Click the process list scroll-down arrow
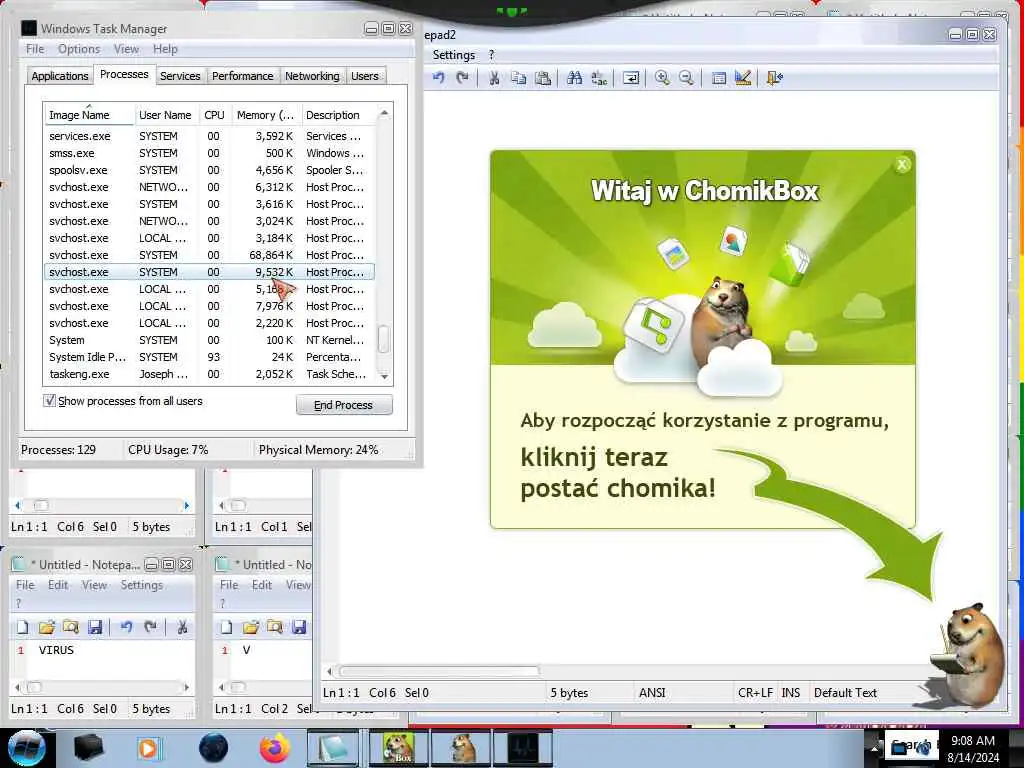The width and height of the screenshot is (1024, 768). [384, 376]
